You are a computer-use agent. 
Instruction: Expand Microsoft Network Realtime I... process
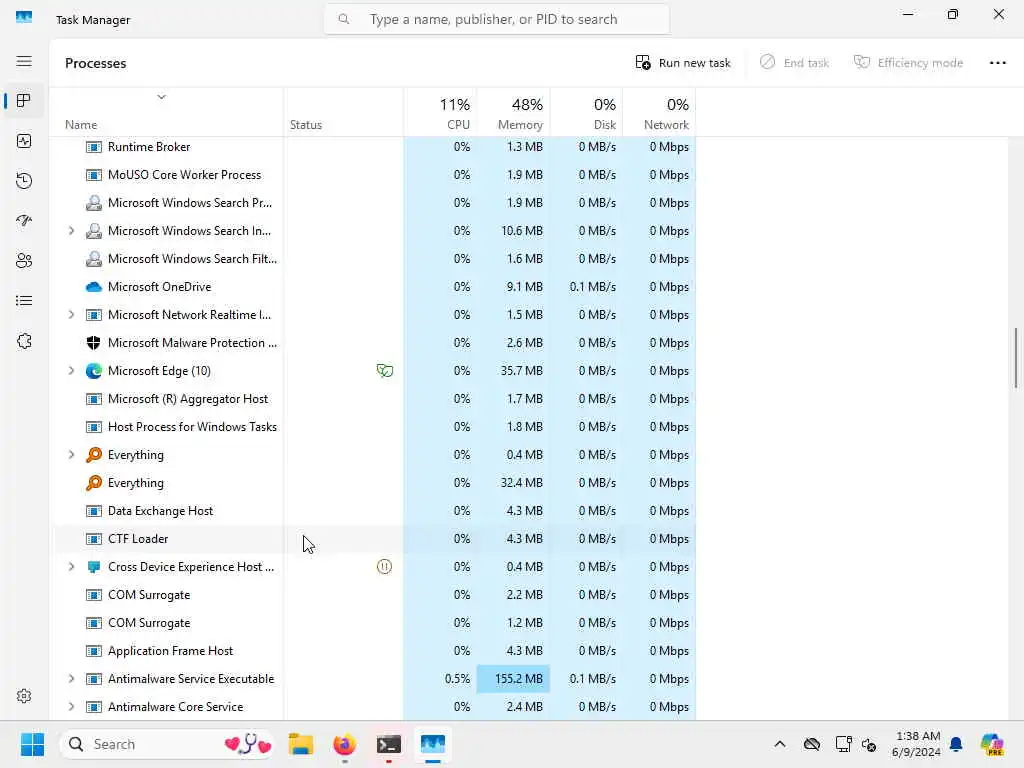pyautogui.click(x=71, y=315)
